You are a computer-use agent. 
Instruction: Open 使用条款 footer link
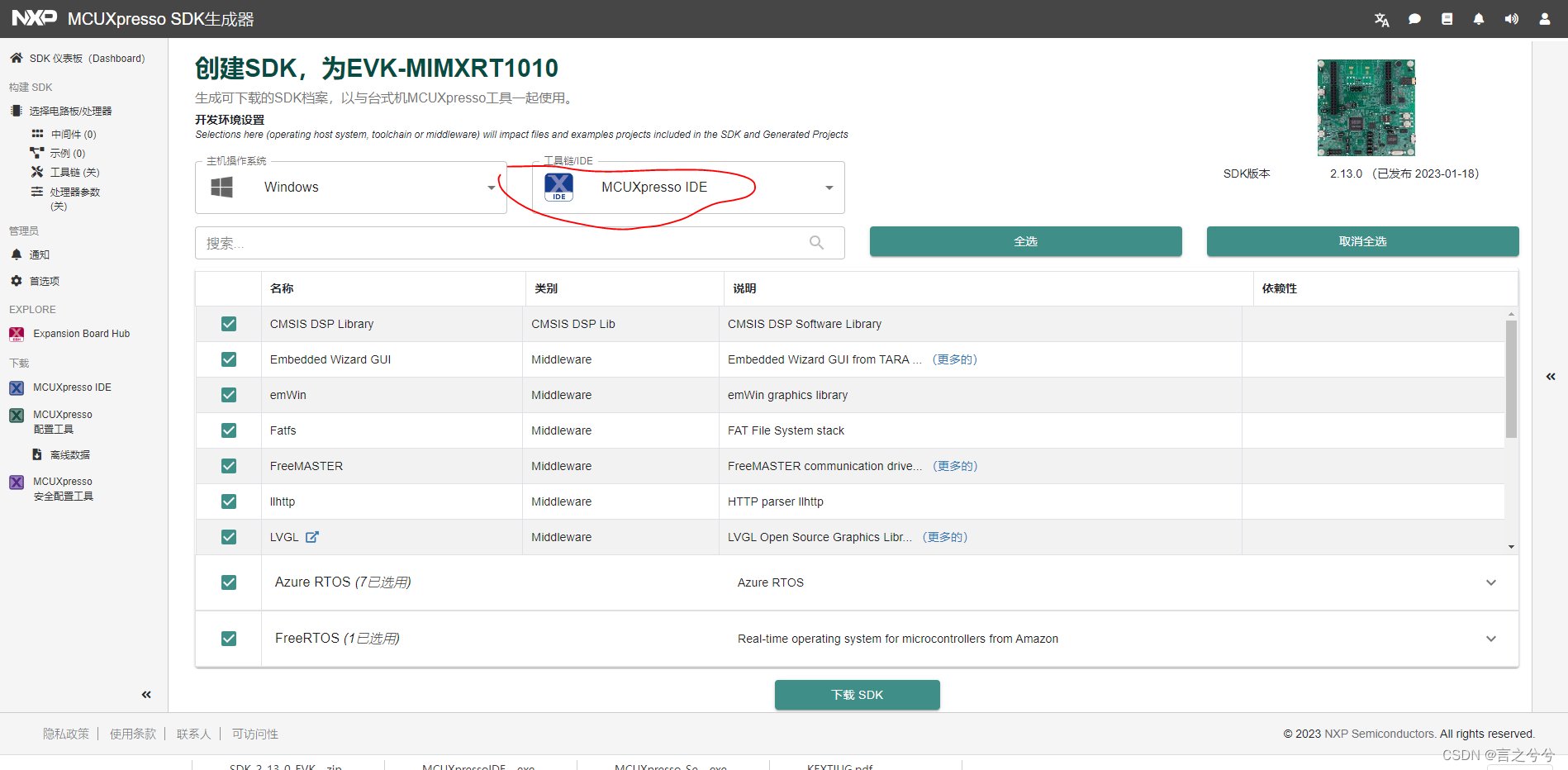tap(133, 734)
